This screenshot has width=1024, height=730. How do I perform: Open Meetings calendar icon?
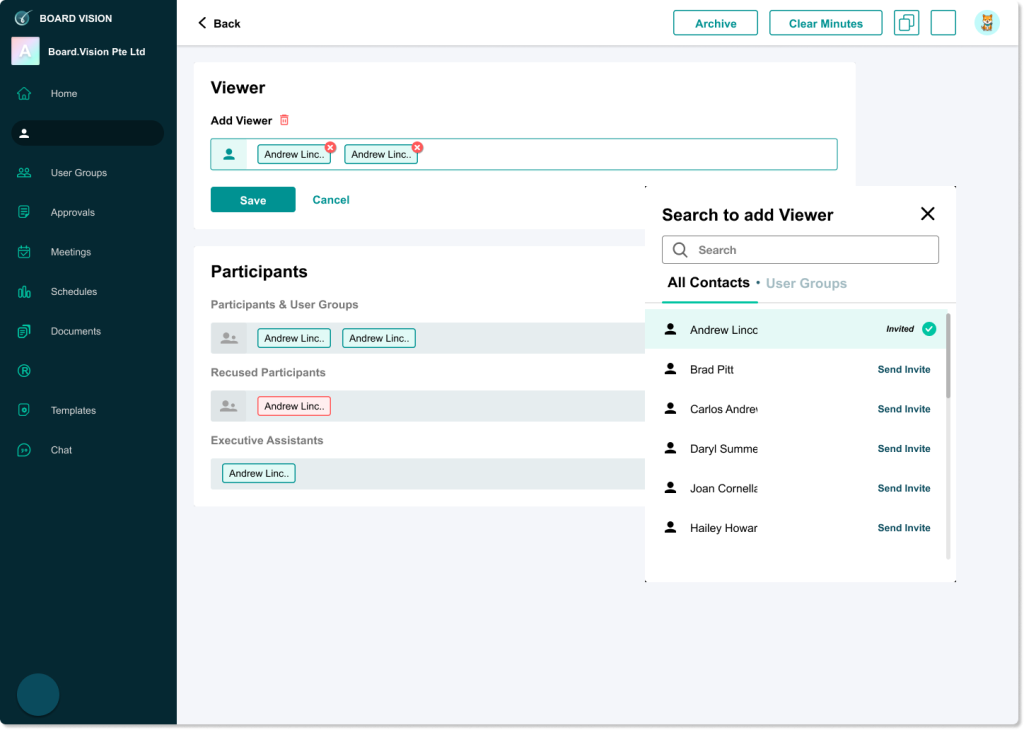24,252
